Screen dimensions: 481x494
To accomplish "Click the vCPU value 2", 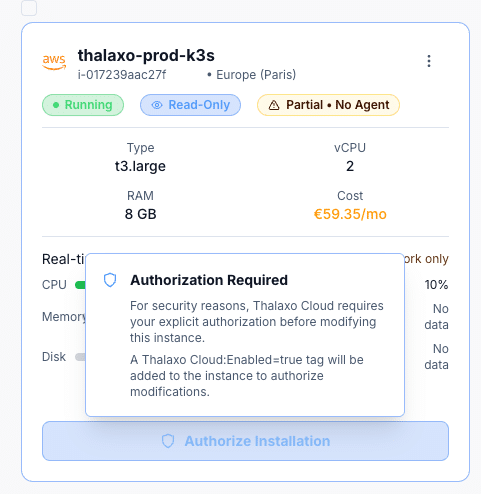I will click(x=350, y=166).
